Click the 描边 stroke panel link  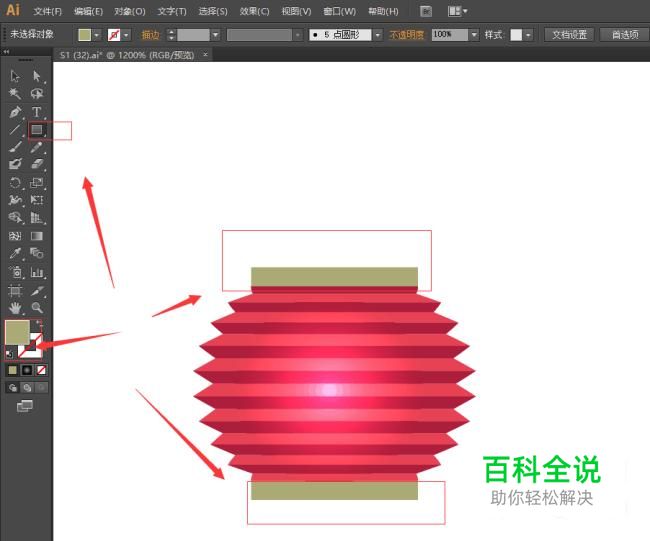(x=150, y=35)
